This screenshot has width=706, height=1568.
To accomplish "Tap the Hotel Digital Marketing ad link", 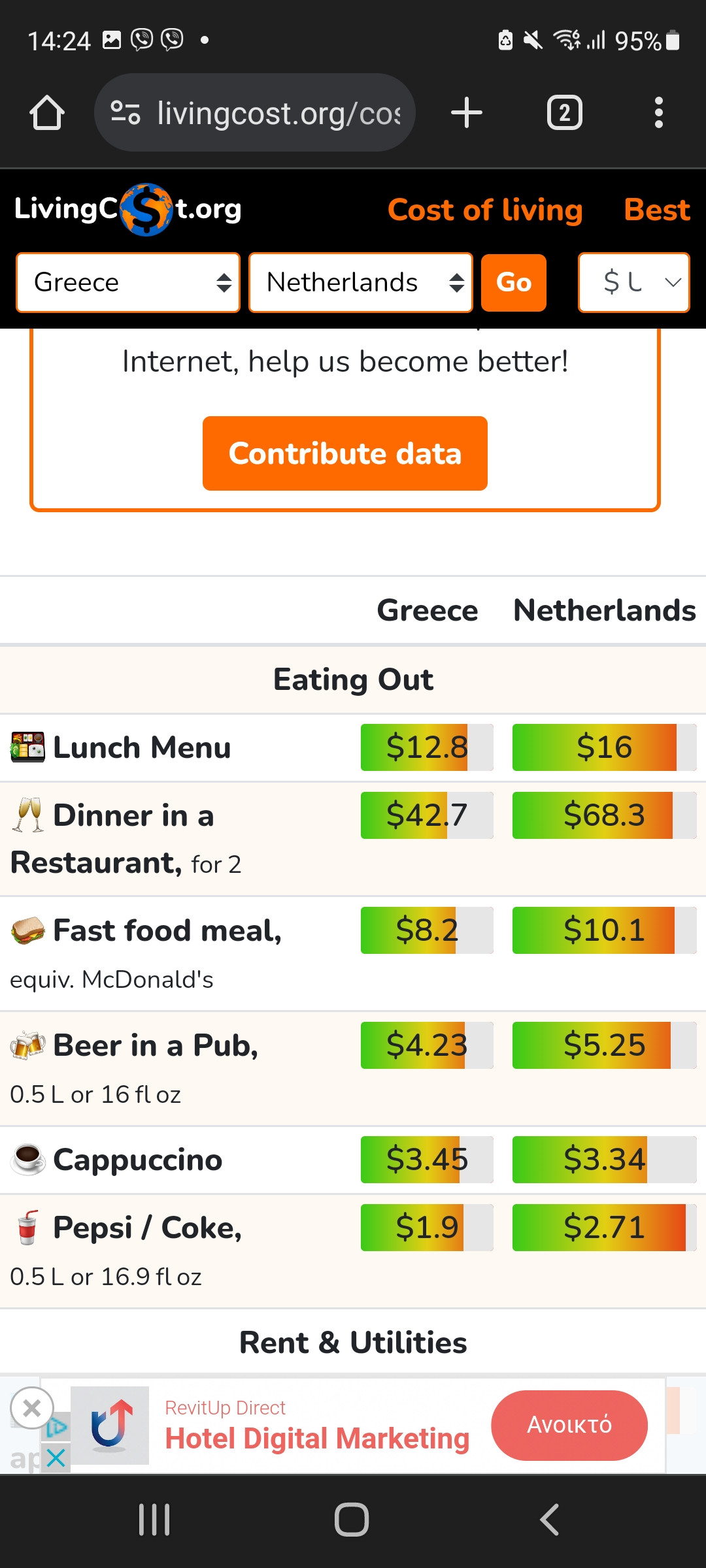I will pos(317,1438).
